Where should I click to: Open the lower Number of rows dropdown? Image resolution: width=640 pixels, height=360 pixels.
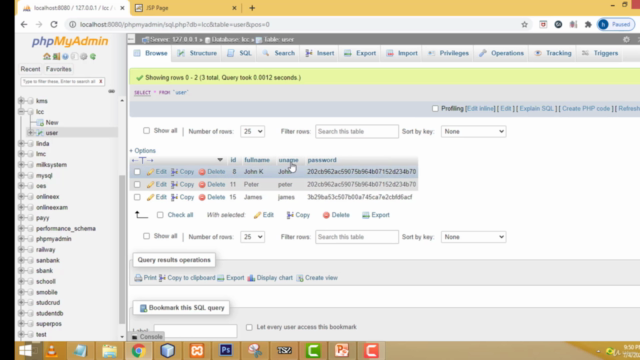252,237
